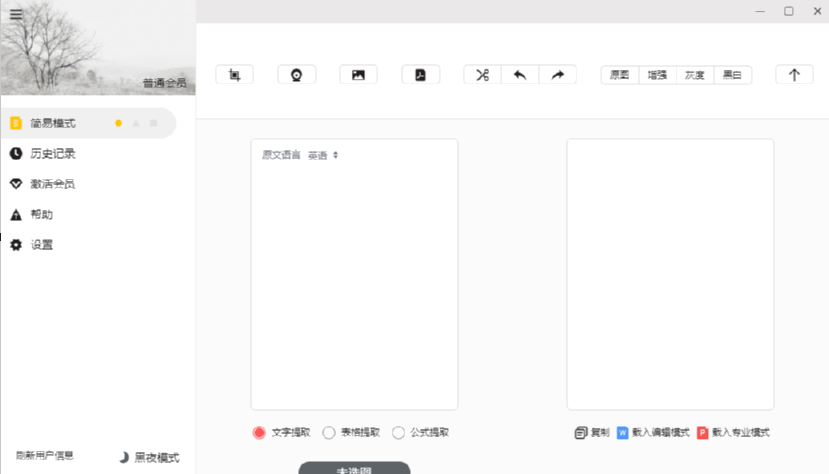Open the 原文语言 language dropdown
Image resolution: width=829 pixels, height=474 pixels.
[323, 155]
